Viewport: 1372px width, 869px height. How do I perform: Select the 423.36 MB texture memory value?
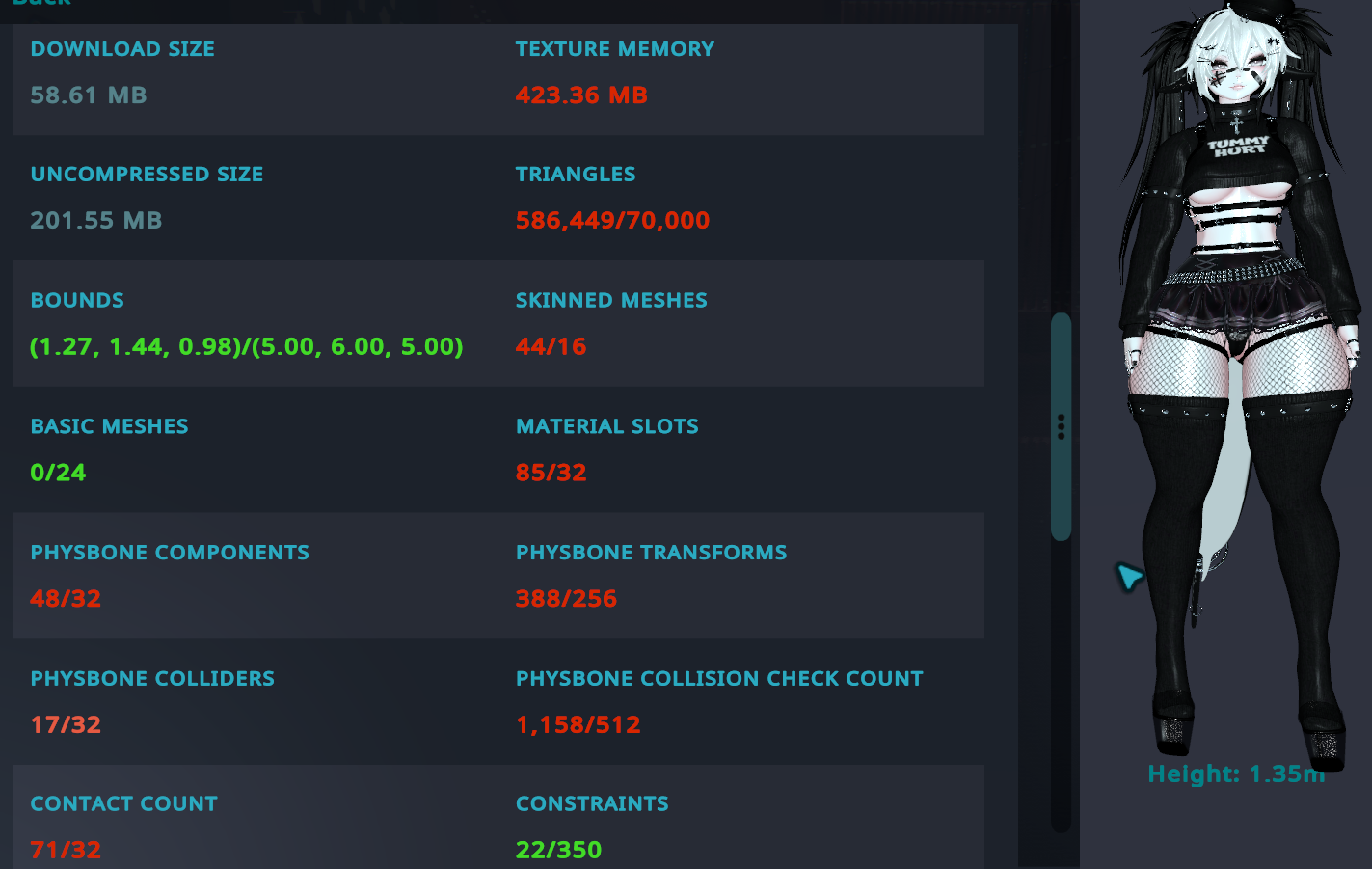581,95
